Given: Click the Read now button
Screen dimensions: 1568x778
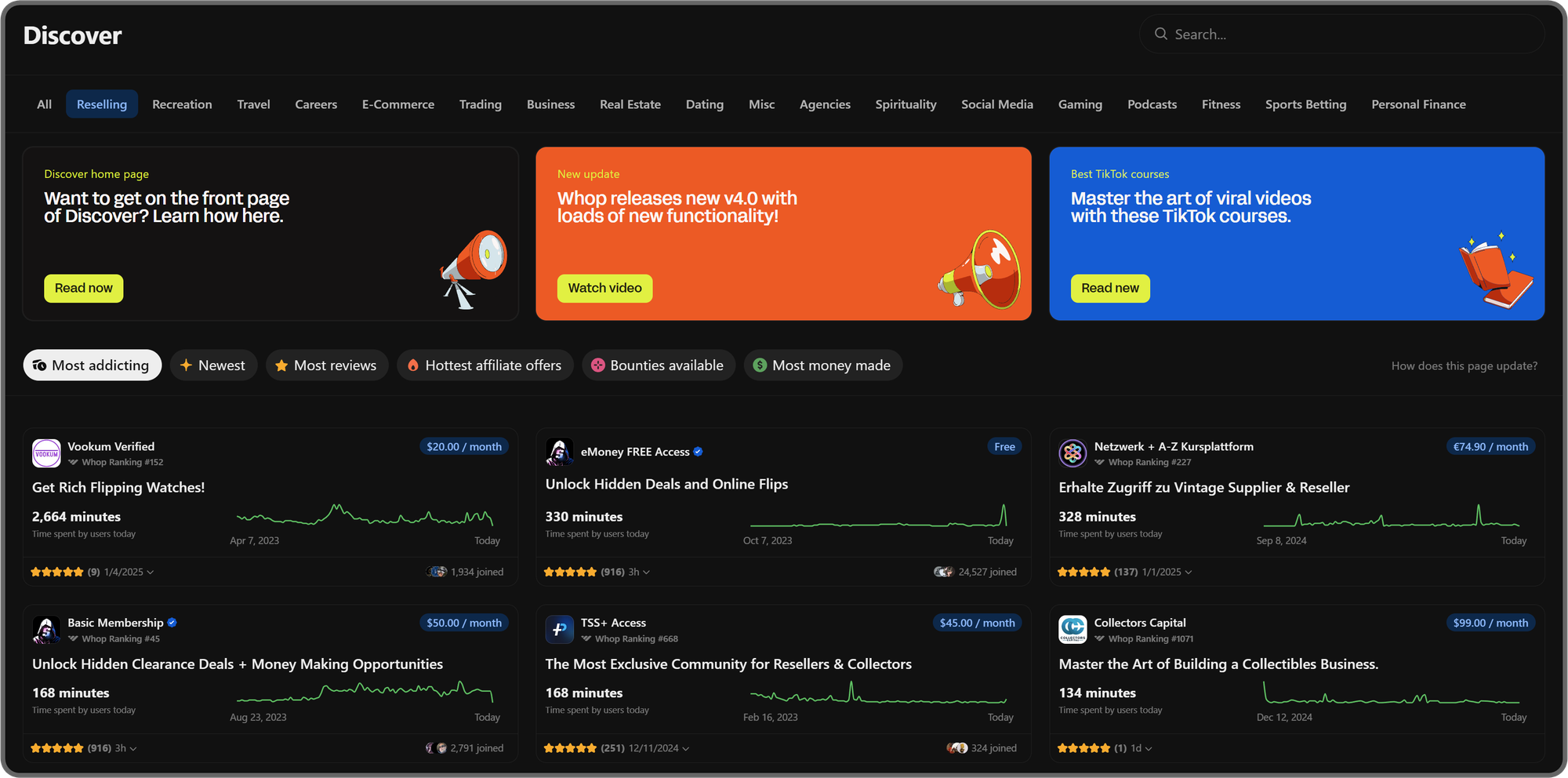Looking at the screenshot, I should pyautogui.click(x=84, y=289).
